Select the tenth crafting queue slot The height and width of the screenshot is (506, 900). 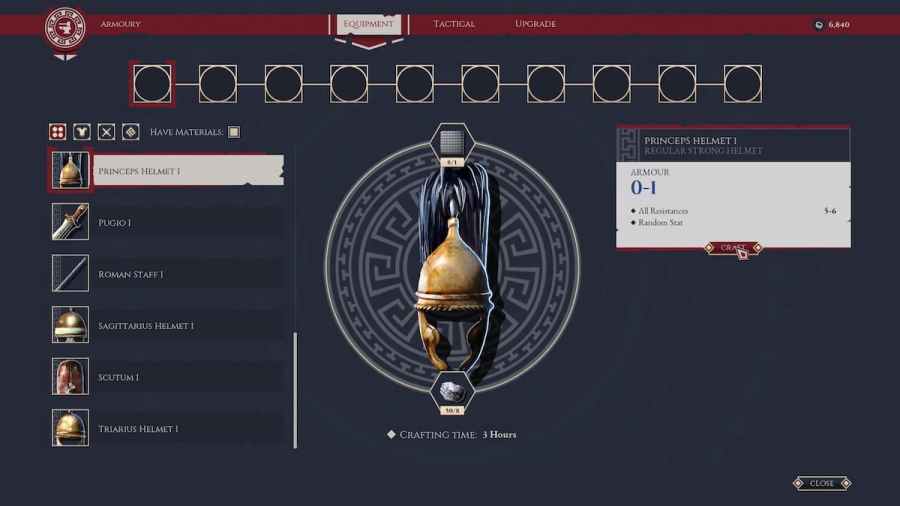tap(743, 84)
